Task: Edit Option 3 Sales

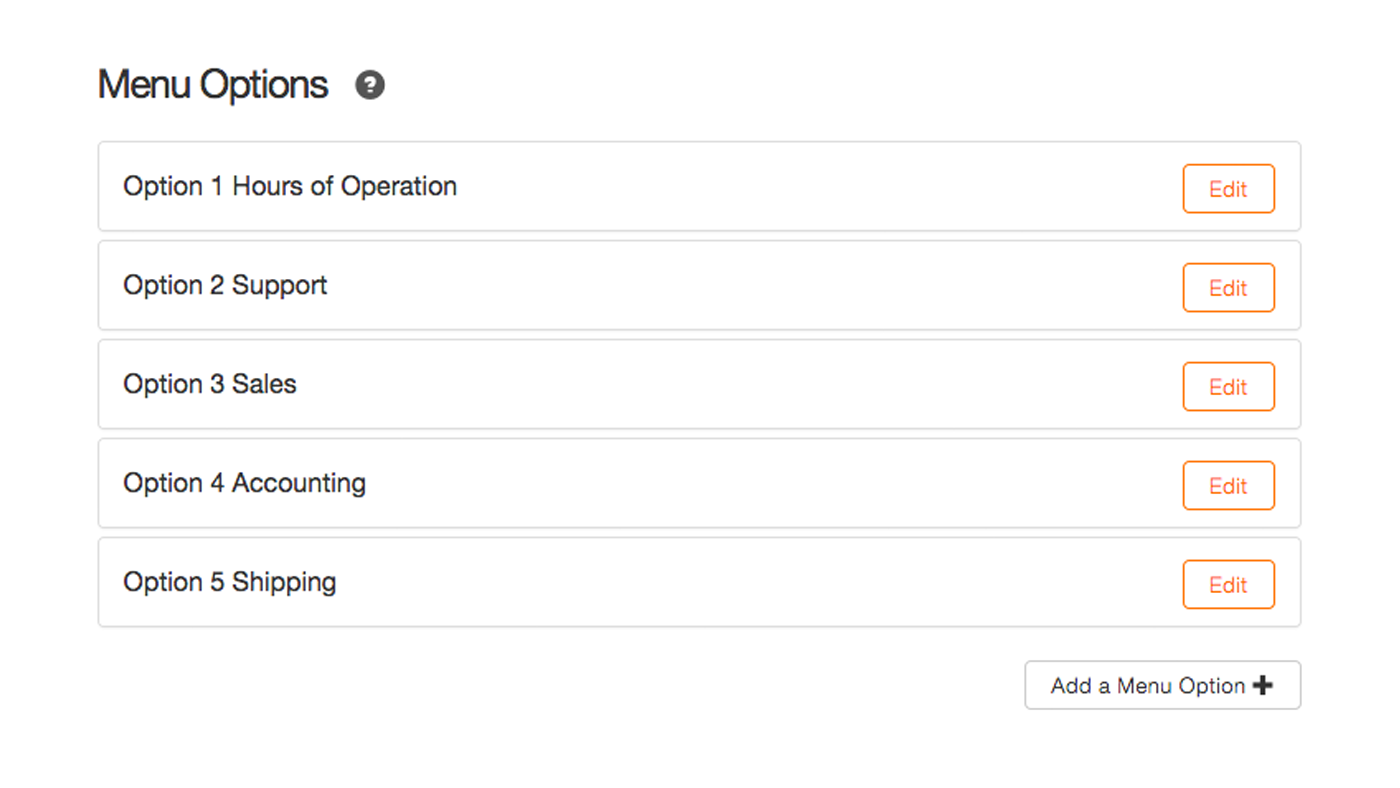Action: (1228, 387)
